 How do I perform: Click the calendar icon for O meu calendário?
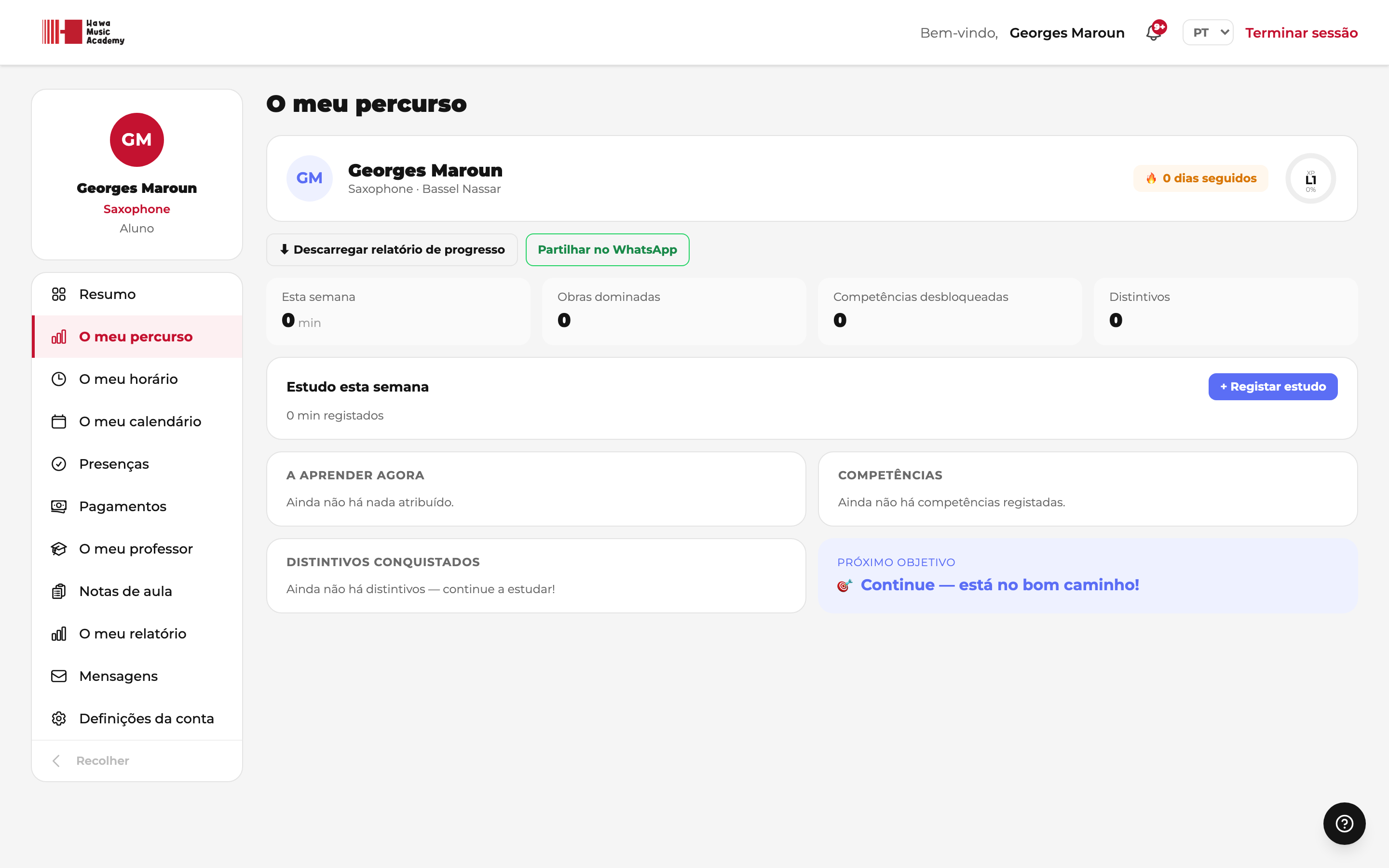point(58,422)
